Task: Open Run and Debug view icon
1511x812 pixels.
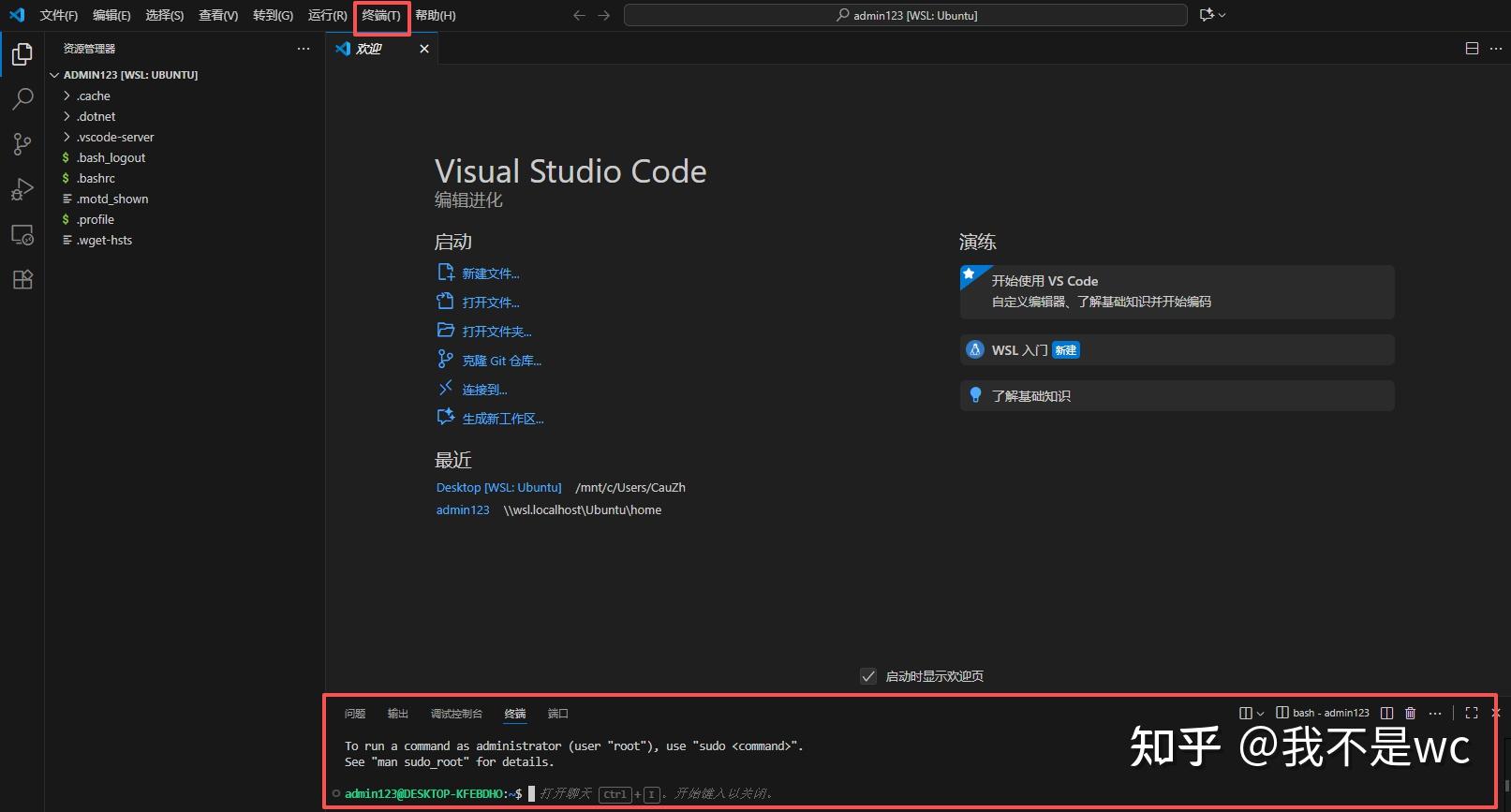Action: (22, 189)
